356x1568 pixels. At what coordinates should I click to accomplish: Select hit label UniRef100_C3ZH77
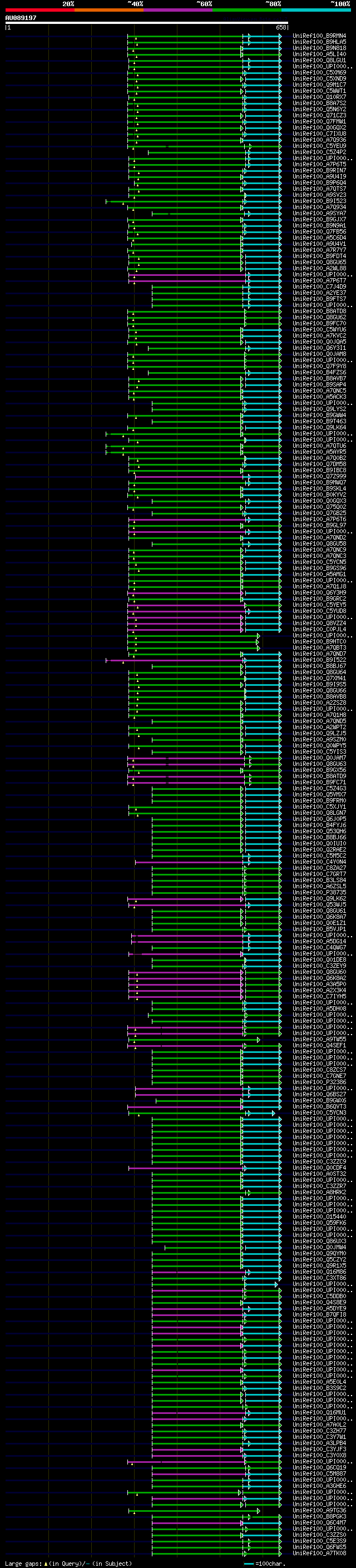click(319, 1431)
